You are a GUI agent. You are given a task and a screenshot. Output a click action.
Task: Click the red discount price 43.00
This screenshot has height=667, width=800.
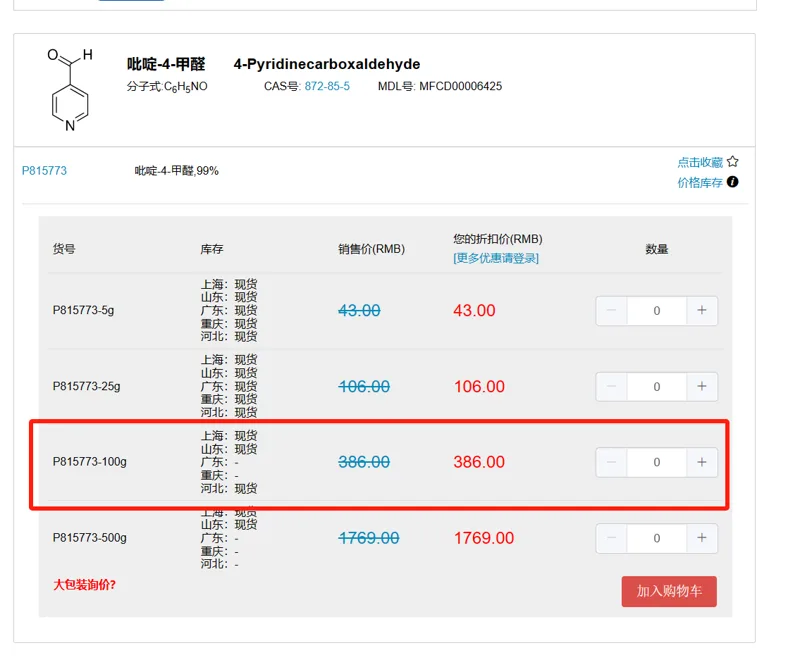[474, 311]
